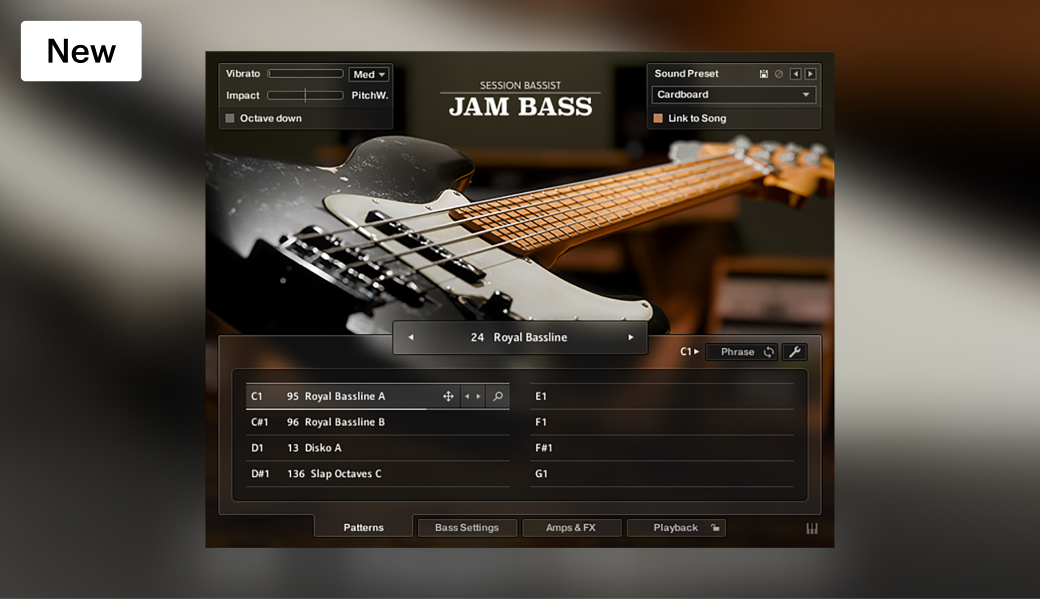Select the 136 Slap Octaves C pattern

click(x=377, y=474)
